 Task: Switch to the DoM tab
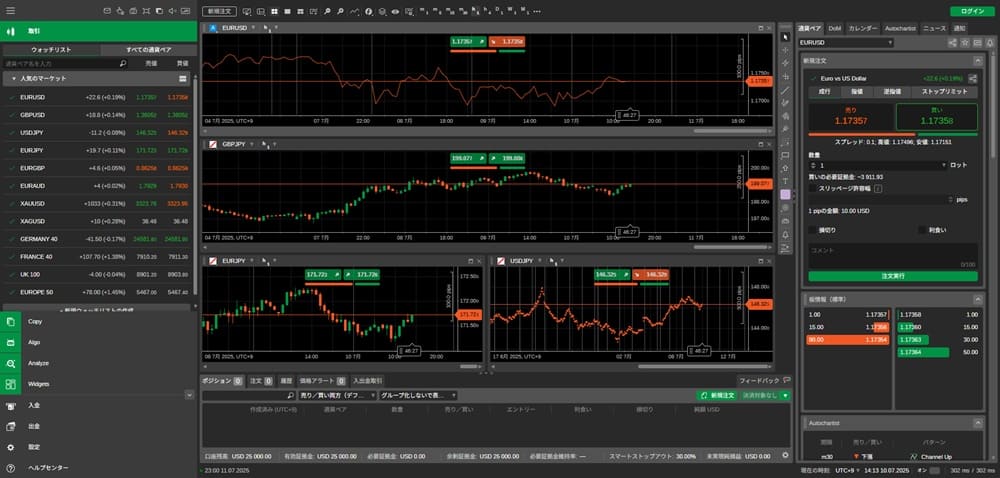pos(835,28)
